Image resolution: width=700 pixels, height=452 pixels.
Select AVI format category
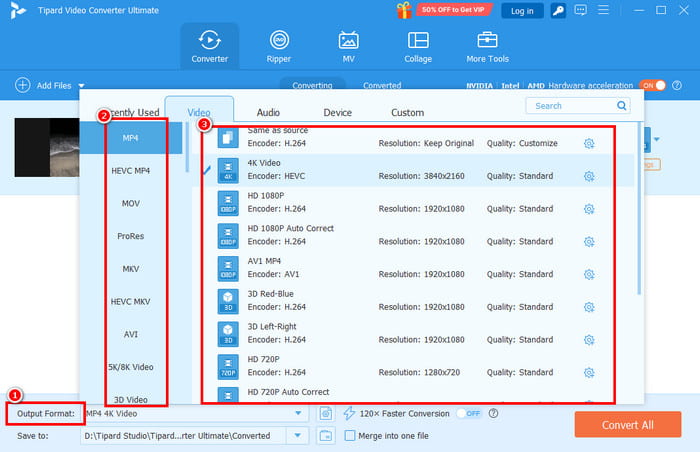pyautogui.click(x=131, y=334)
